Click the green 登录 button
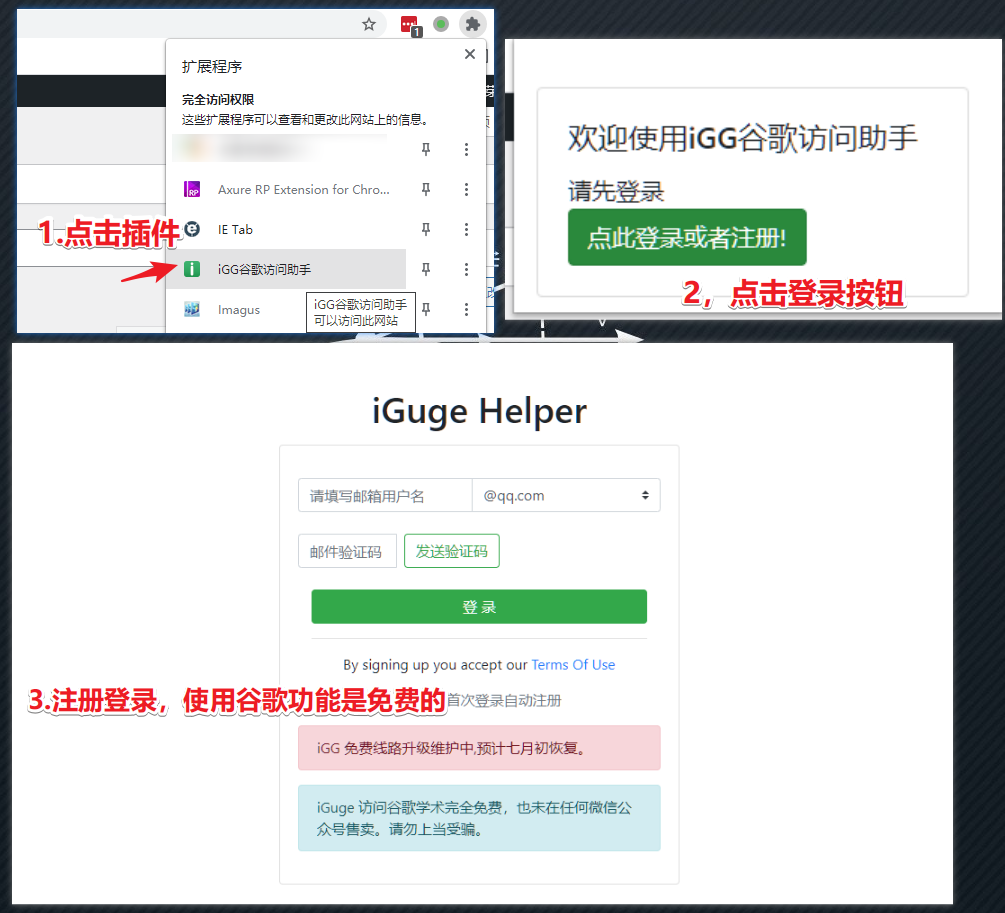This screenshot has height=913, width=1005. (x=479, y=607)
